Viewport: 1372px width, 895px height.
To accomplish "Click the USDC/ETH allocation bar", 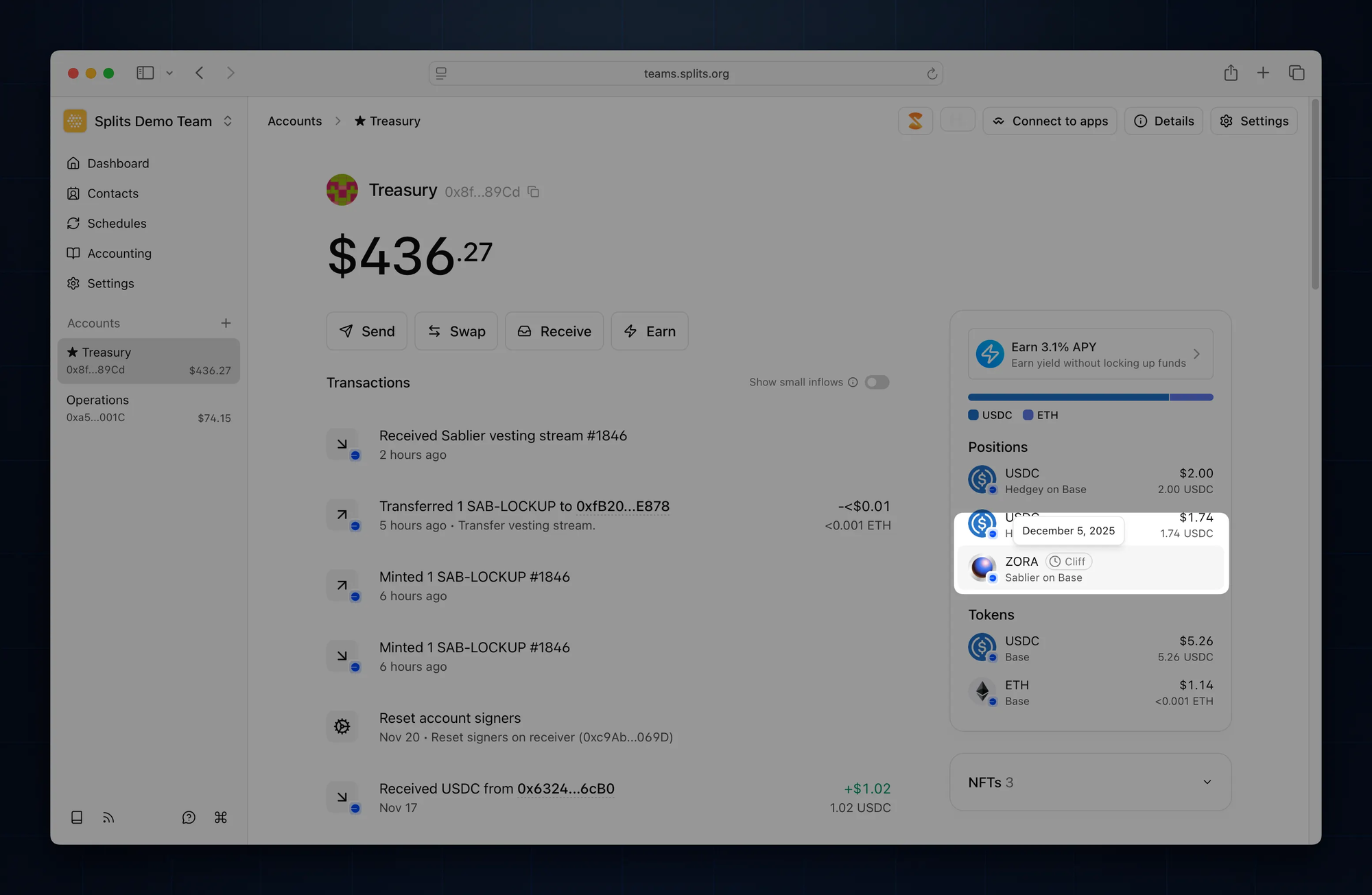I will point(1089,397).
